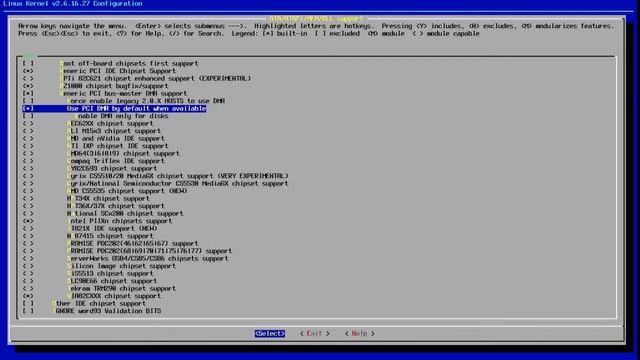
Task: Select HPT36X/37X chipset support entry
Action: click(93, 206)
